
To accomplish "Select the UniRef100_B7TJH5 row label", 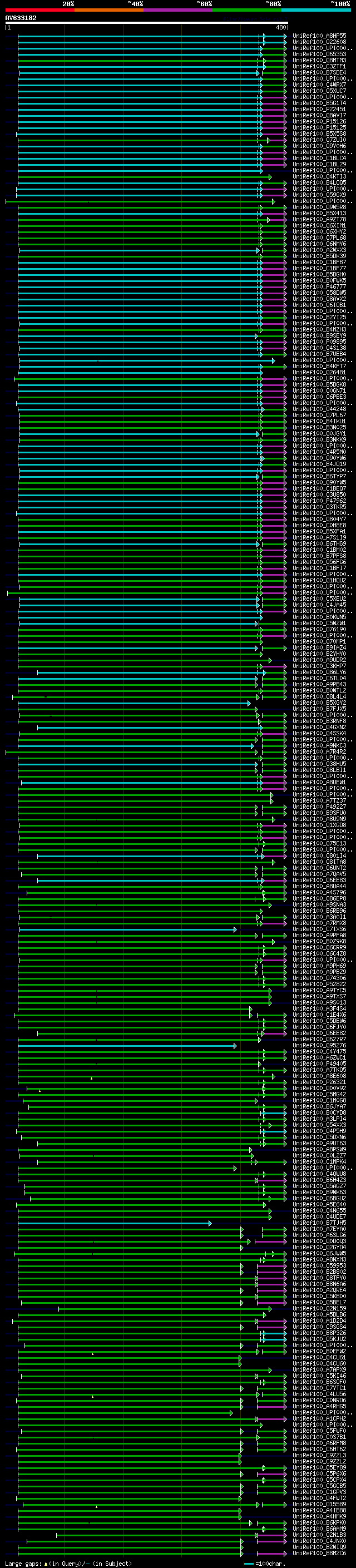I will coord(319,1223).
